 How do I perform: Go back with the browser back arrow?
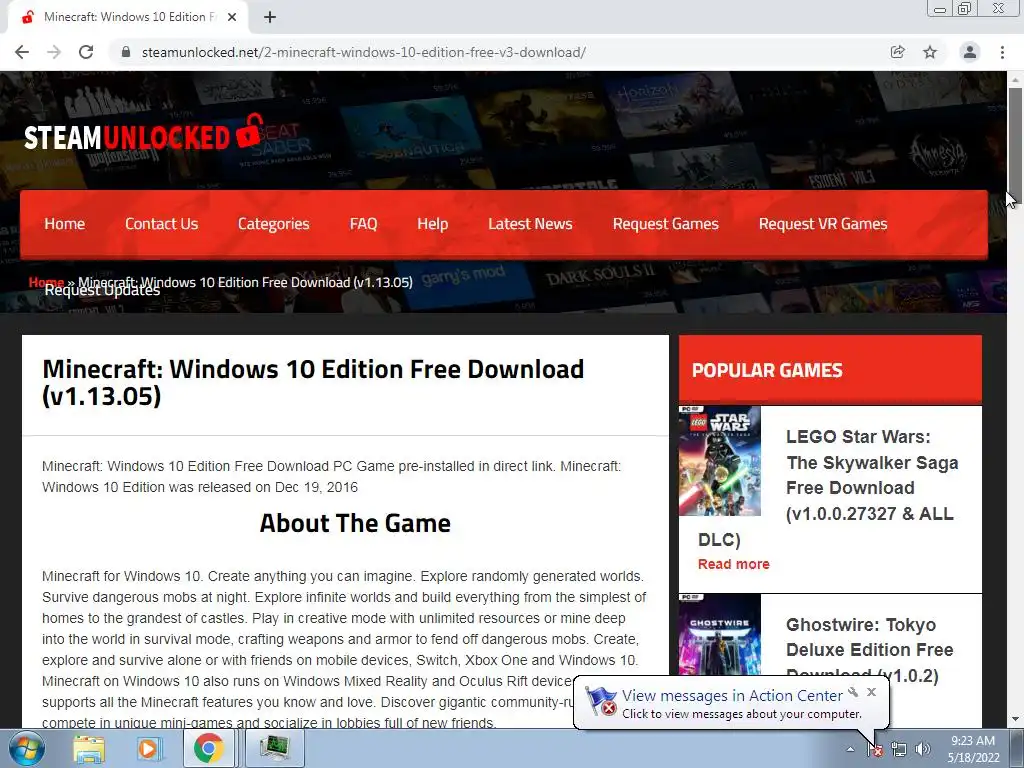pyautogui.click(x=22, y=52)
